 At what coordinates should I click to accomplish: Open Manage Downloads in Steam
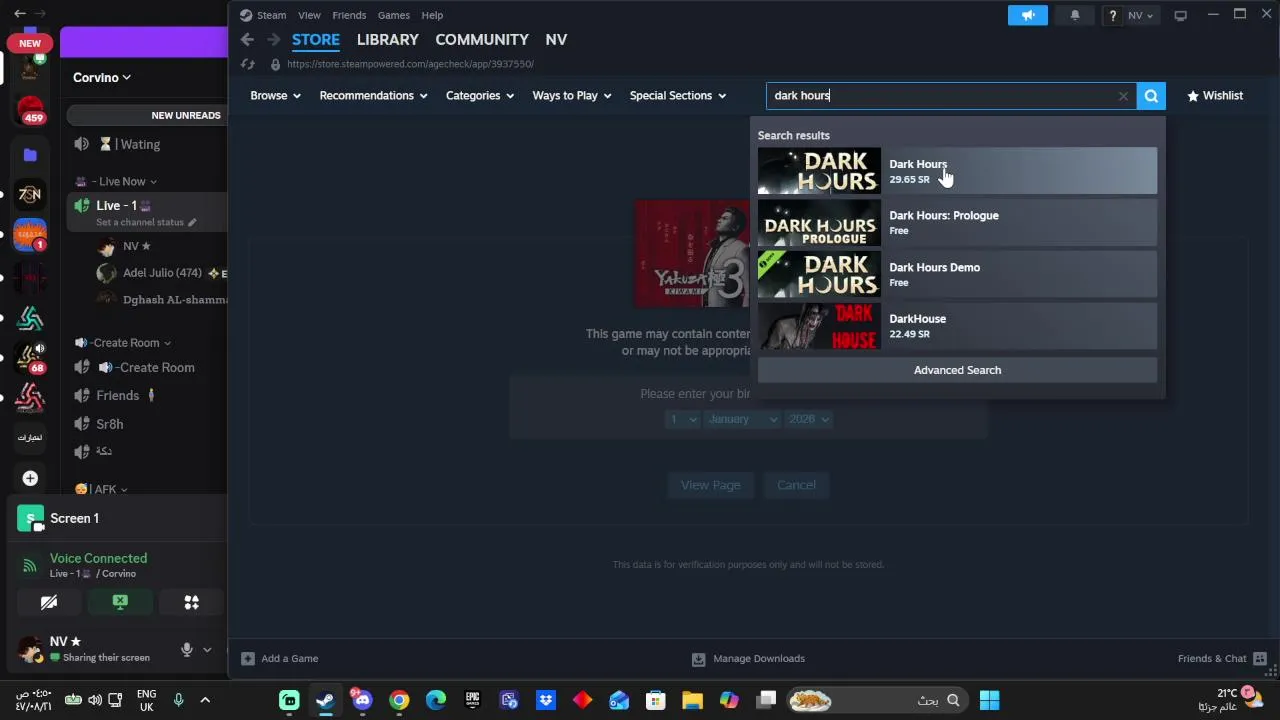748,658
